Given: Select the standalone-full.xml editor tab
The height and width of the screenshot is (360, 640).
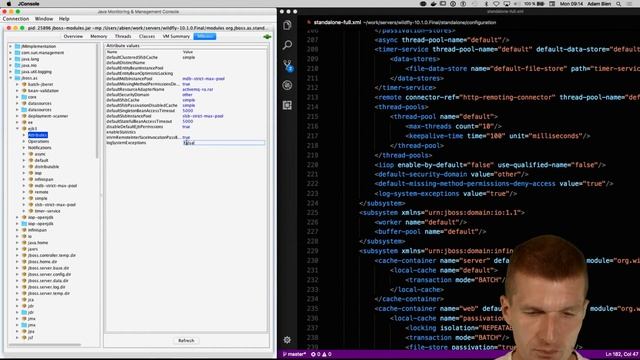Looking at the screenshot, I should coord(337,22).
